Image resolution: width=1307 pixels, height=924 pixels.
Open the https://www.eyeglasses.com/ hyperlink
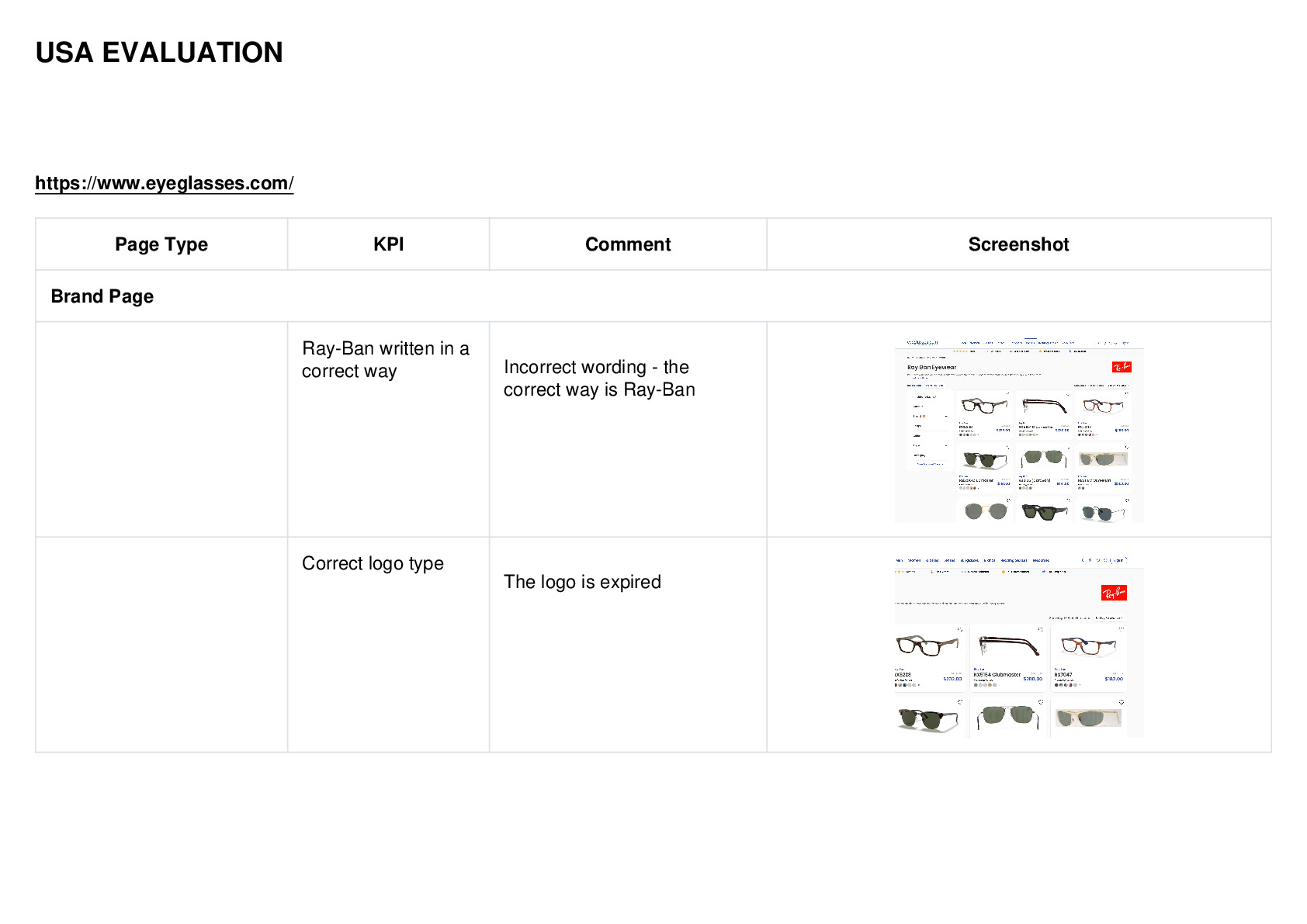coord(164,183)
